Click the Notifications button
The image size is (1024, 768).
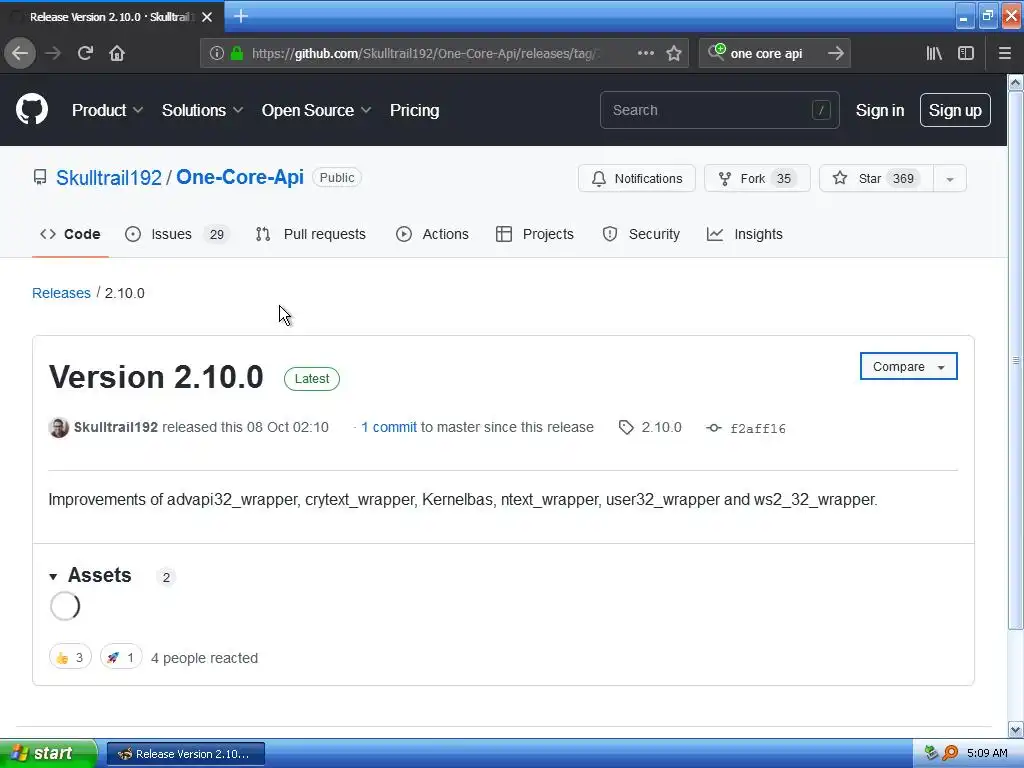click(637, 179)
